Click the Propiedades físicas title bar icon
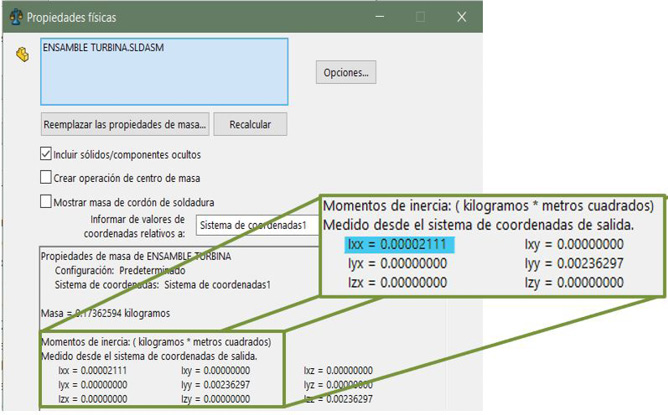The image size is (668, 415). tap(13, 17)
